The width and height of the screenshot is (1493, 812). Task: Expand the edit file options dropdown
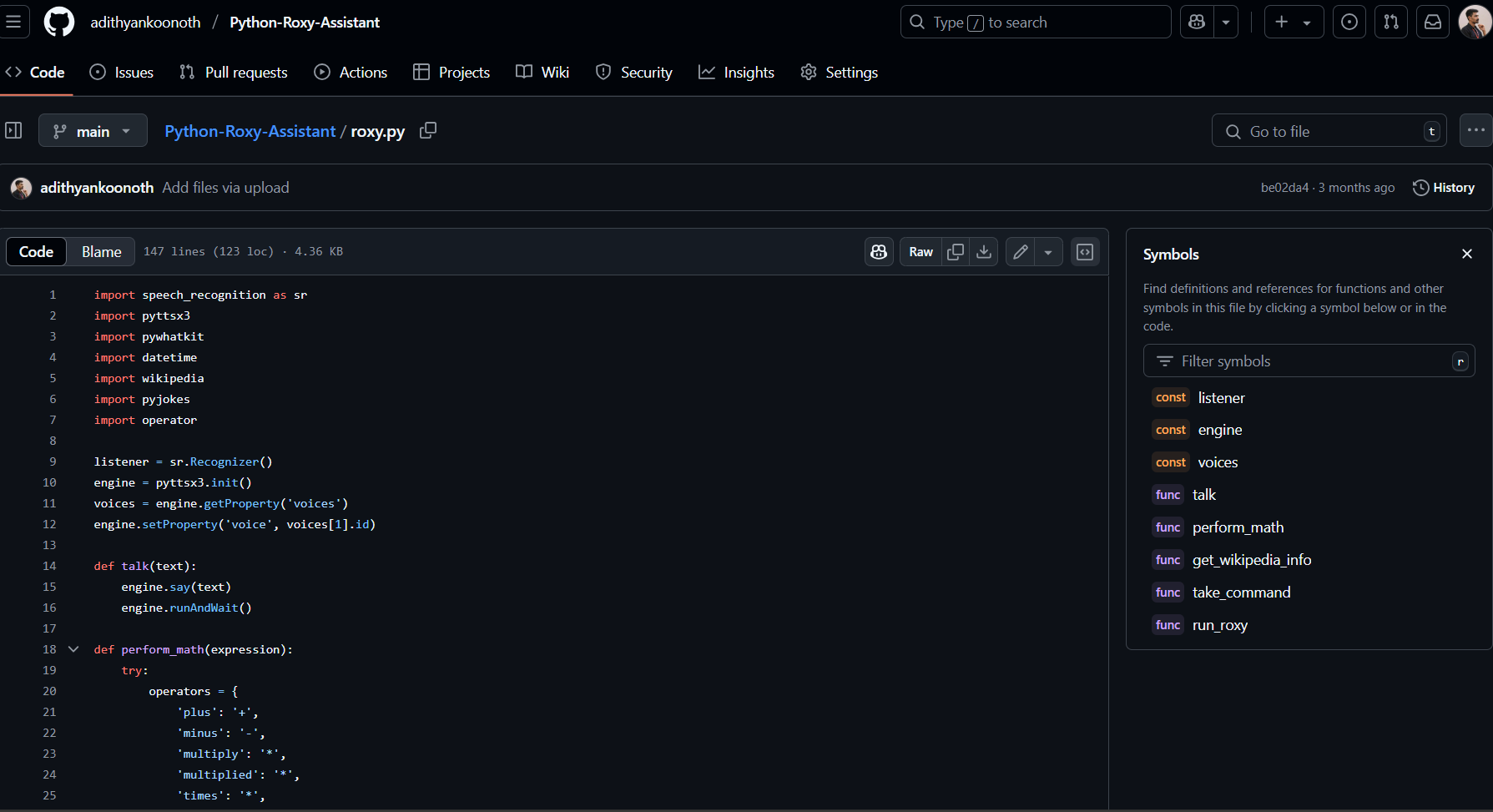1048,252
